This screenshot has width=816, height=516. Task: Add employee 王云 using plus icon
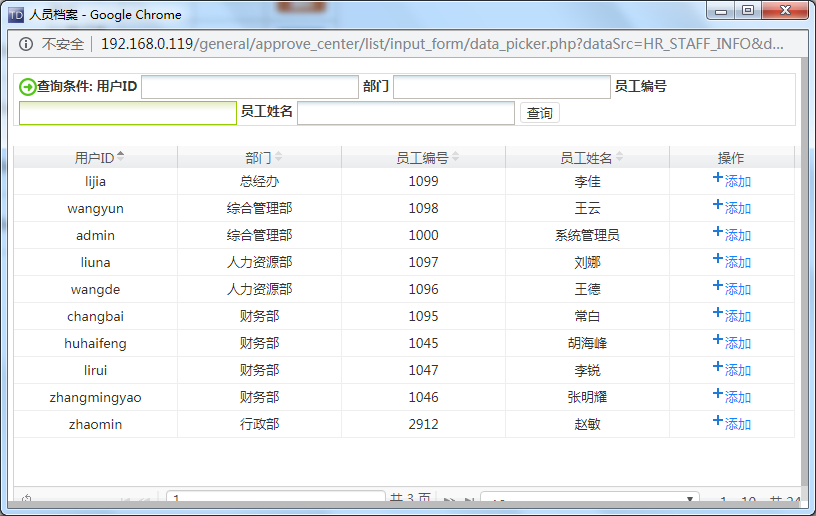717,205
